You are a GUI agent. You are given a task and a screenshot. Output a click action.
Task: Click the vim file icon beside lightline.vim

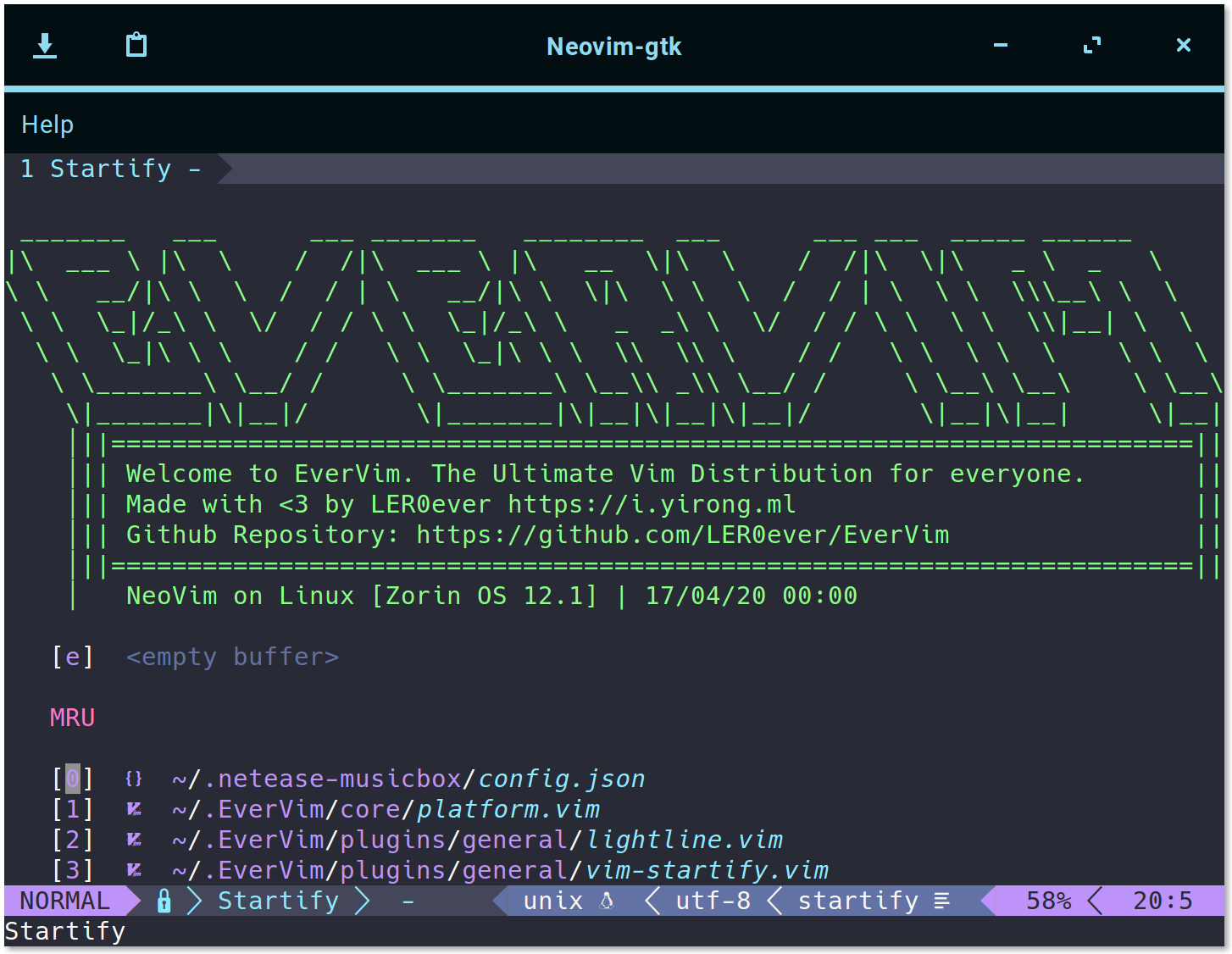[x=134, y=840]
